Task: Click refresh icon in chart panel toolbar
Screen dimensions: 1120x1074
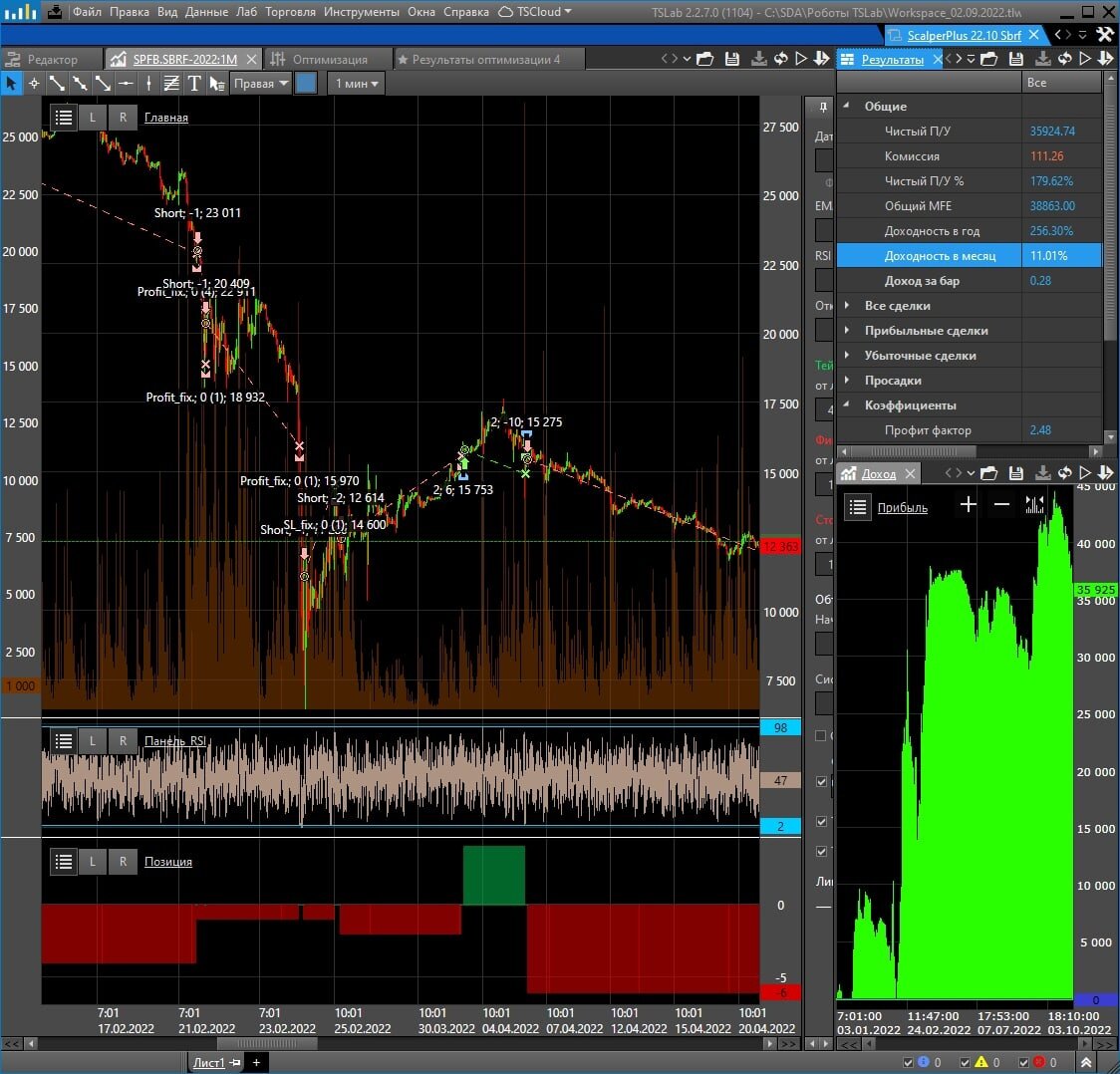Action: 781,59
